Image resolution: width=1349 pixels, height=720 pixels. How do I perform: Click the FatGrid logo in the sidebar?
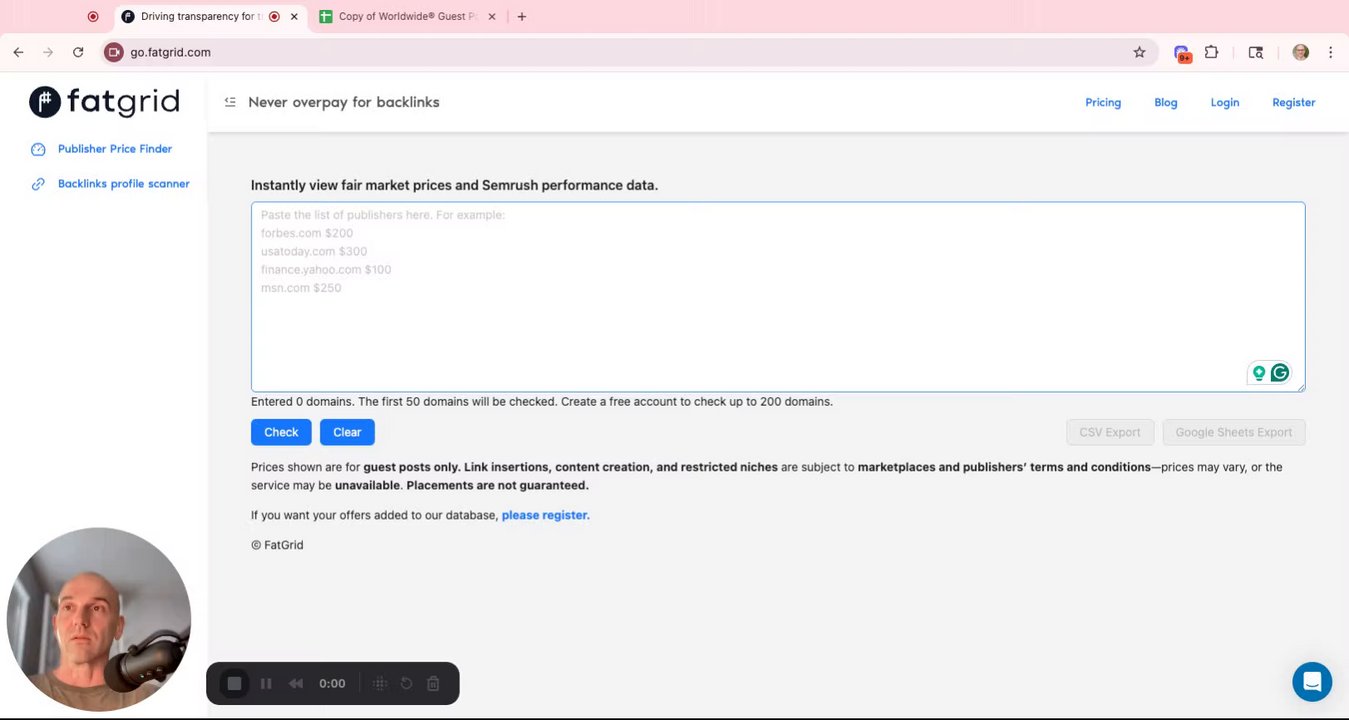[x=104, y=102]
